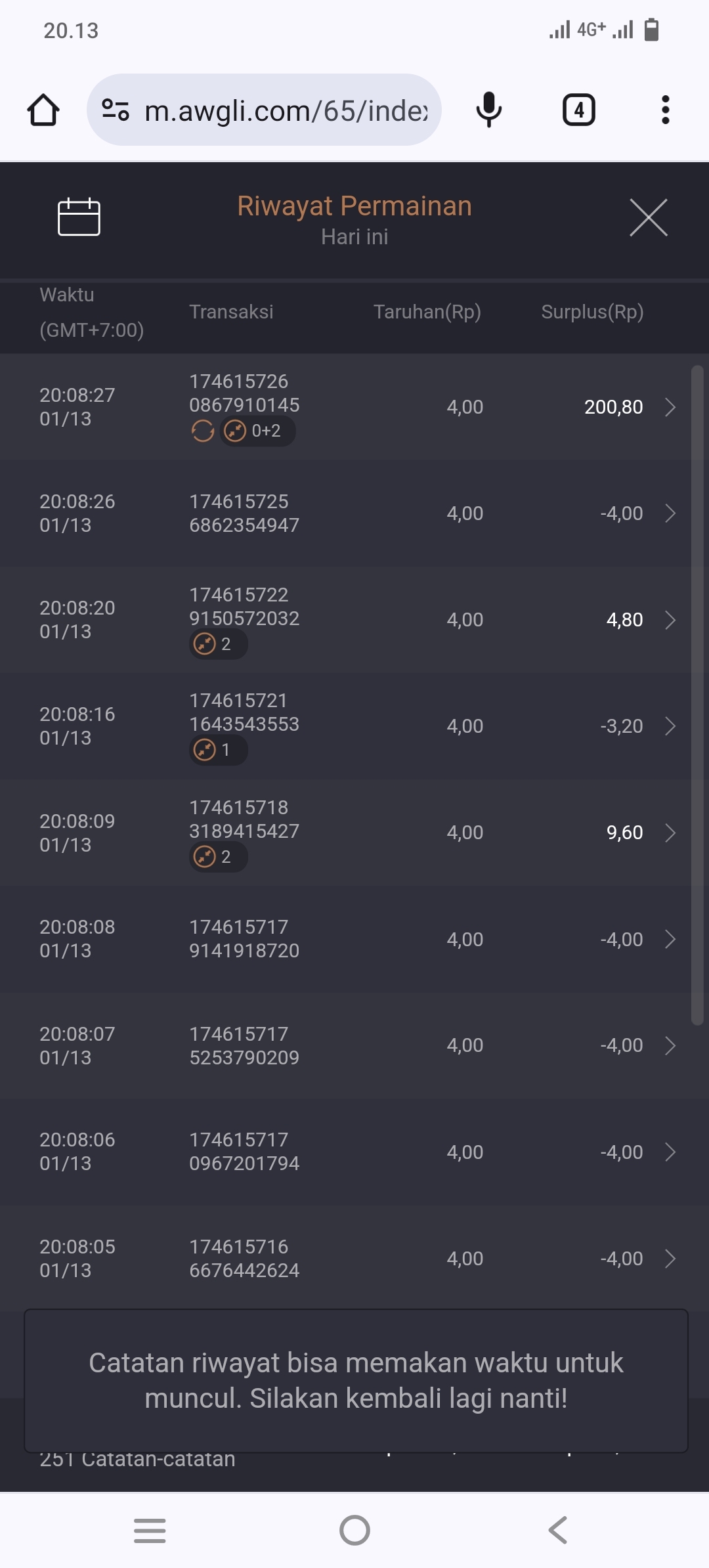Tap the refresh circle icon in first transaction

coord(202,431)
